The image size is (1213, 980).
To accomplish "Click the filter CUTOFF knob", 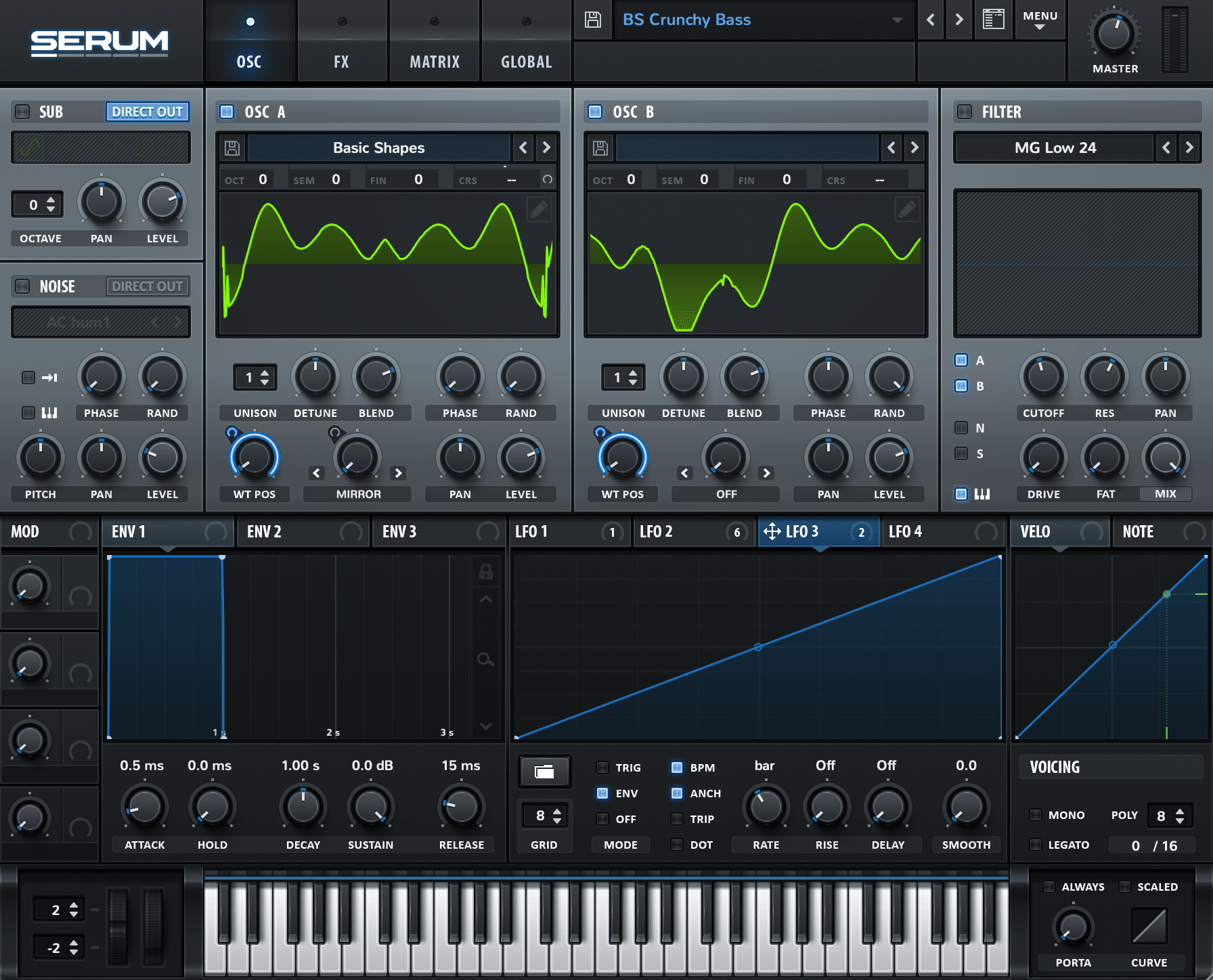I will click(1043, 376).
